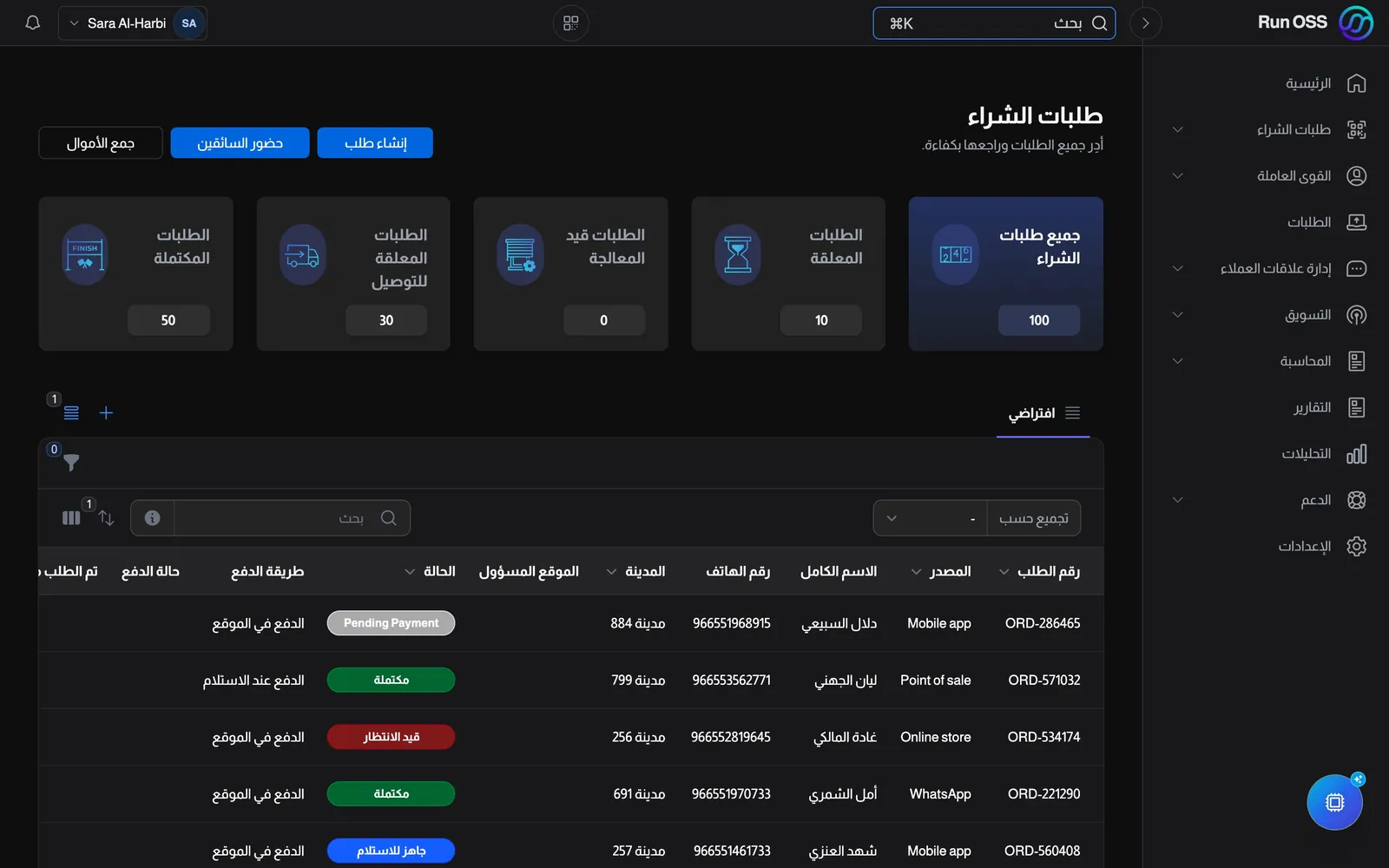Focus the table بحث search field
Viewport: 1389px width, 868px height.
292,518
